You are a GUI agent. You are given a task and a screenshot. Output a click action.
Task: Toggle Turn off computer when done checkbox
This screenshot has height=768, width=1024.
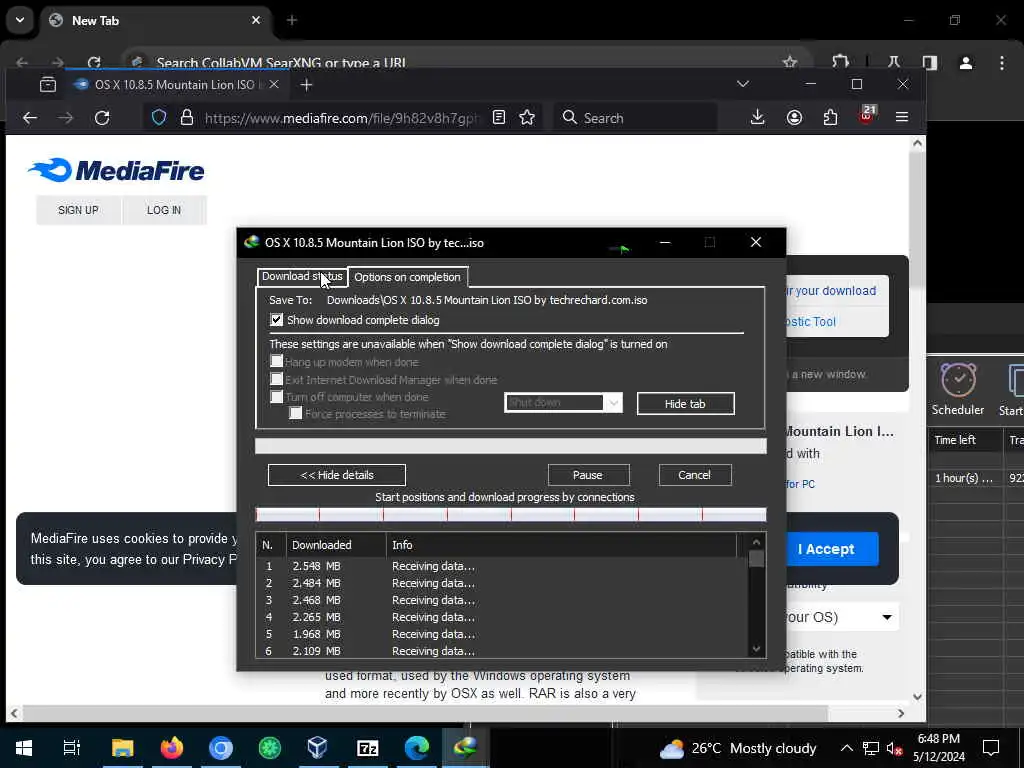pos(277,396)
